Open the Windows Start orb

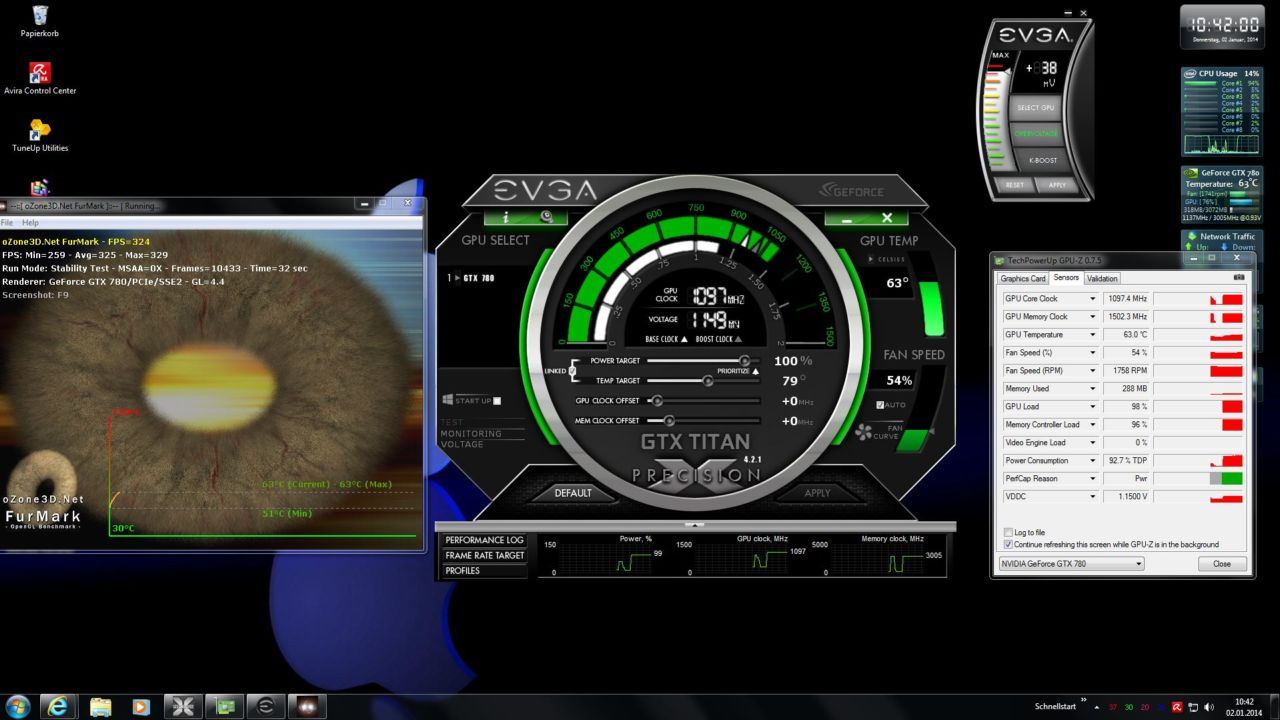coord(17,706)
